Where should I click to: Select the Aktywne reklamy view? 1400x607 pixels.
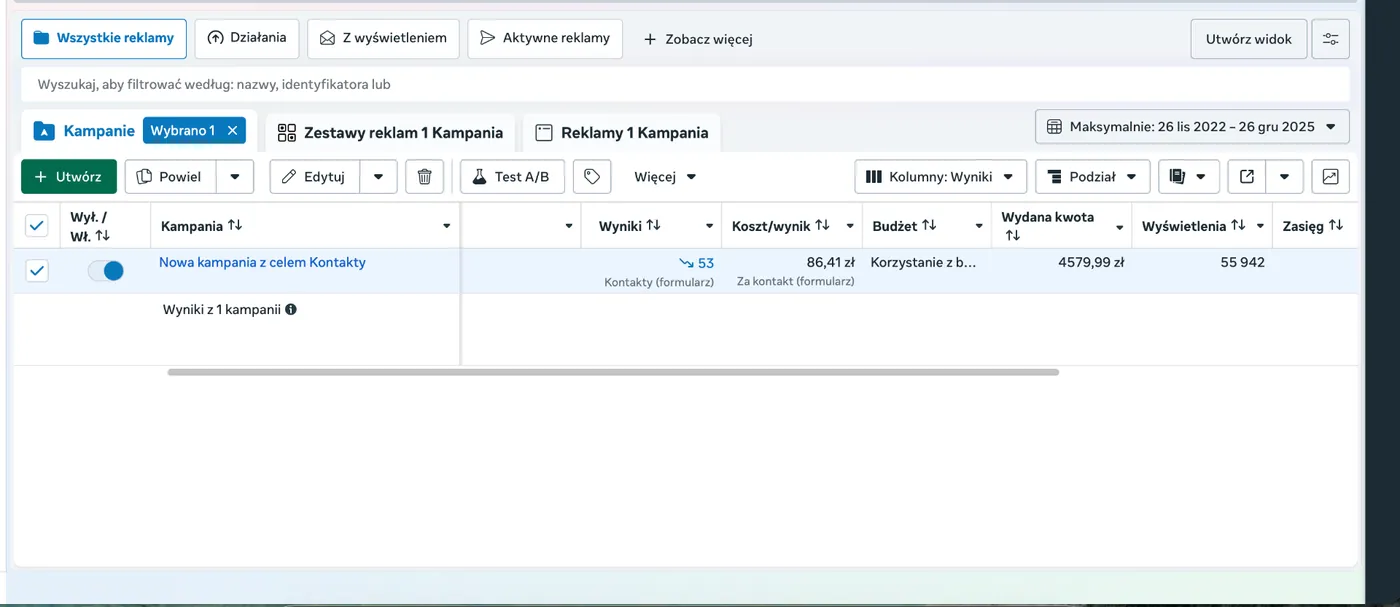(x=545, y=38)
